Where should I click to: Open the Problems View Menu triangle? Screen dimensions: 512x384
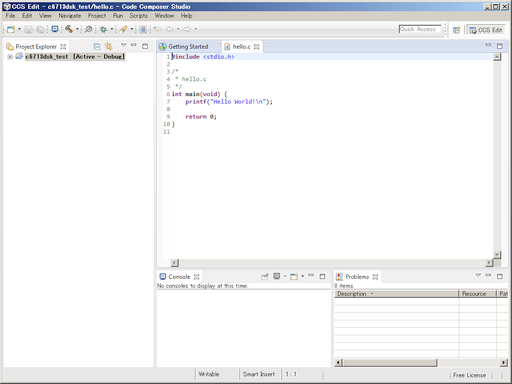[478, 275]
